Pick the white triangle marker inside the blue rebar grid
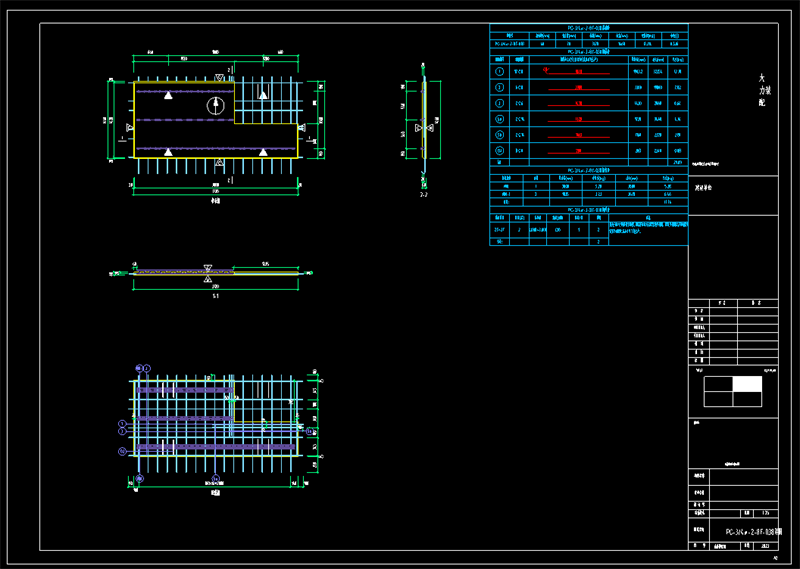This screenshot has width=800, height=569. 263,95
